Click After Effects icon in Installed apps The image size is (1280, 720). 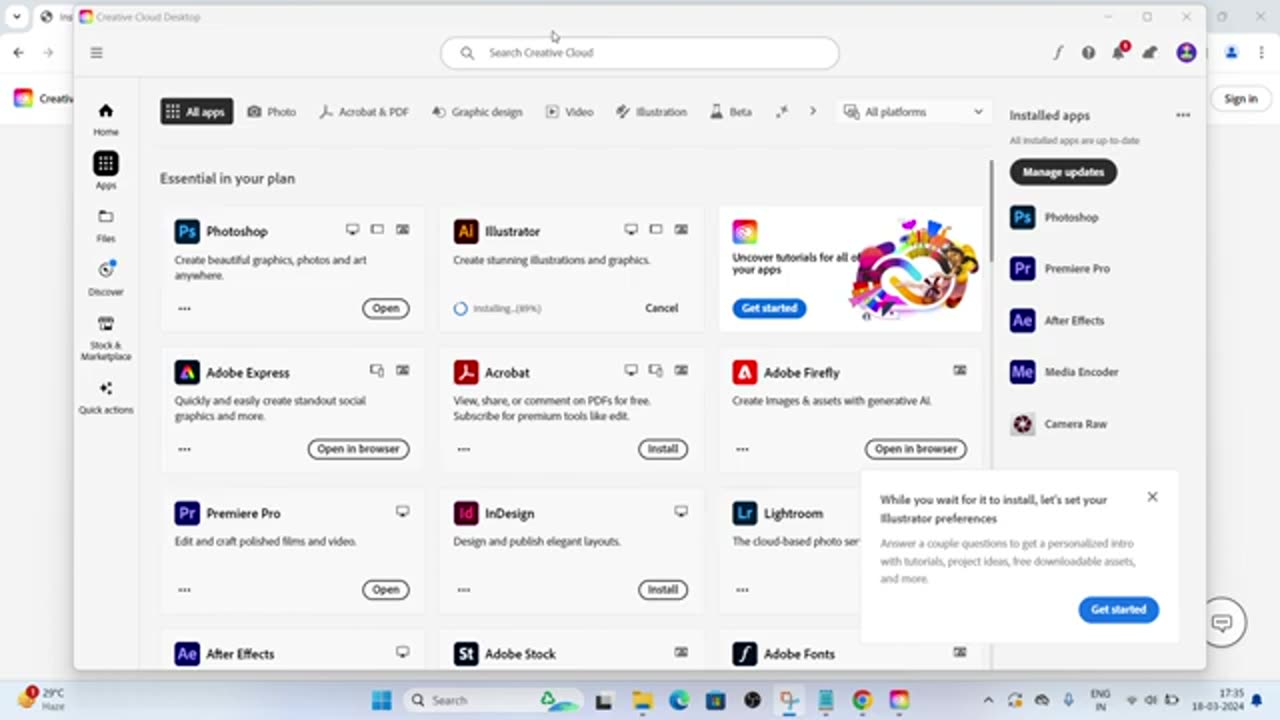coord(1022,320)
